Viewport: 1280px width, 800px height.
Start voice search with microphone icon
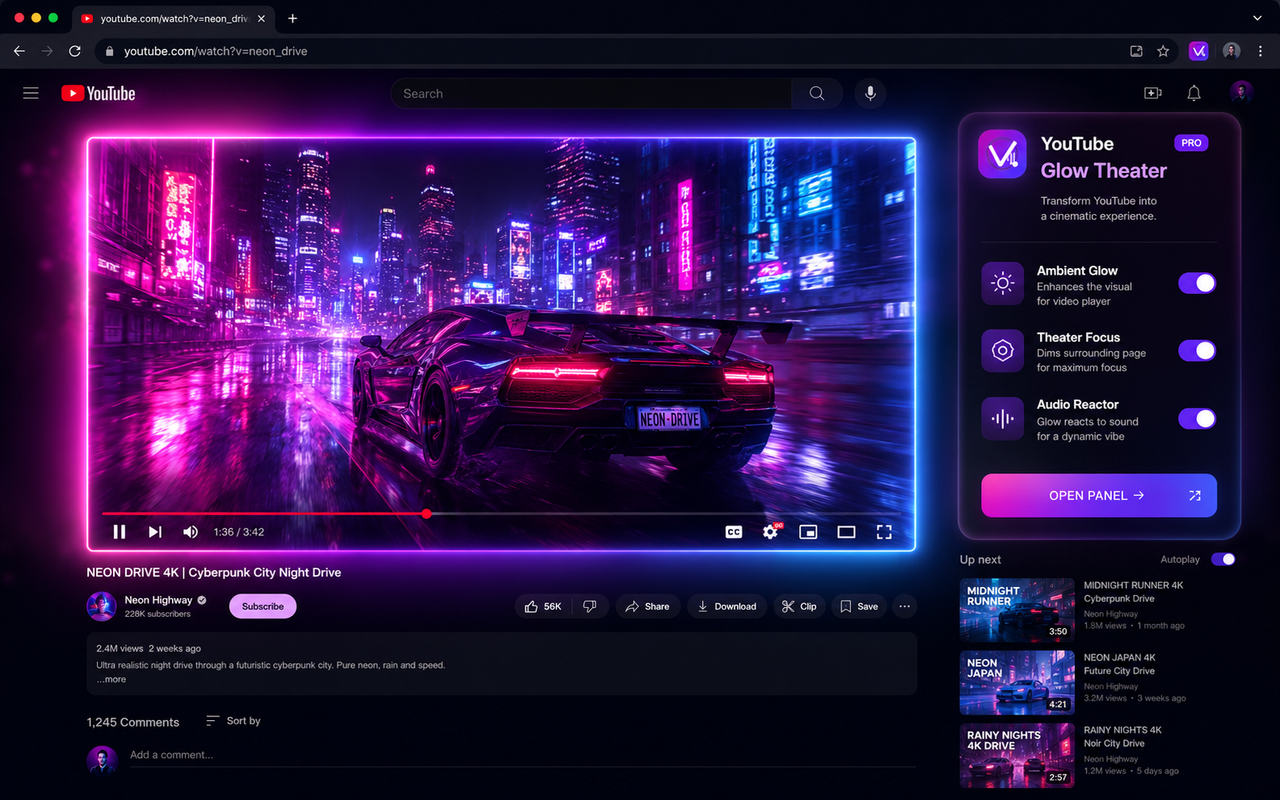(x=870, y=93)
